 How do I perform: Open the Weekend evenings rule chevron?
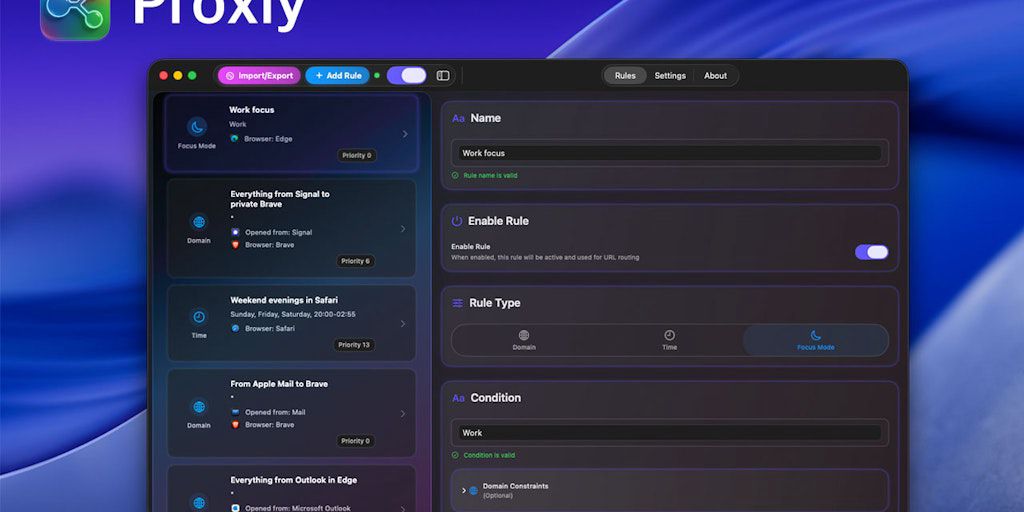click(x=403, y=323)
